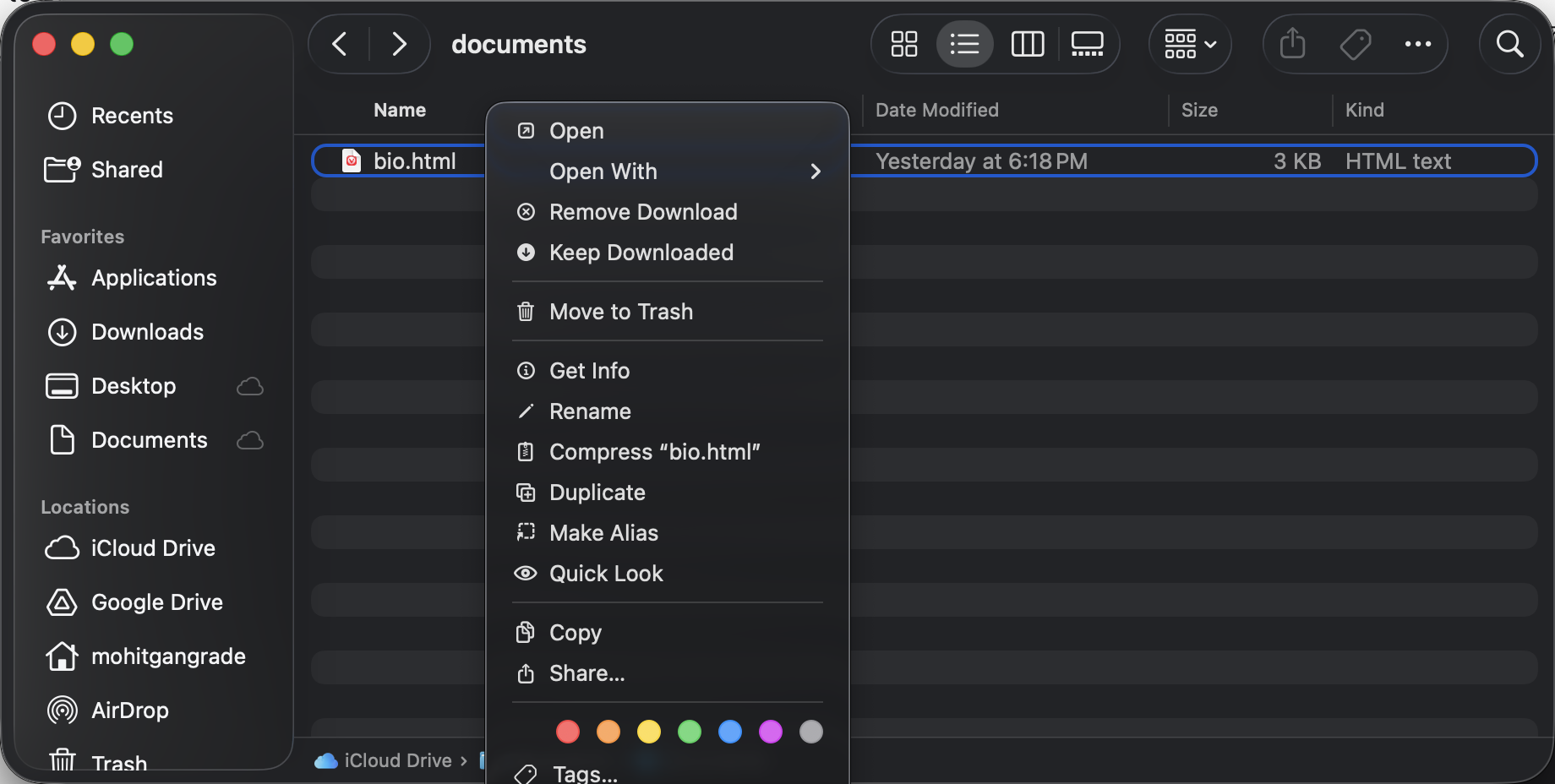Screen dimensions: 1555x784
Task: Select the Downloads sidebar item
Action: click(x=146, y=332)
